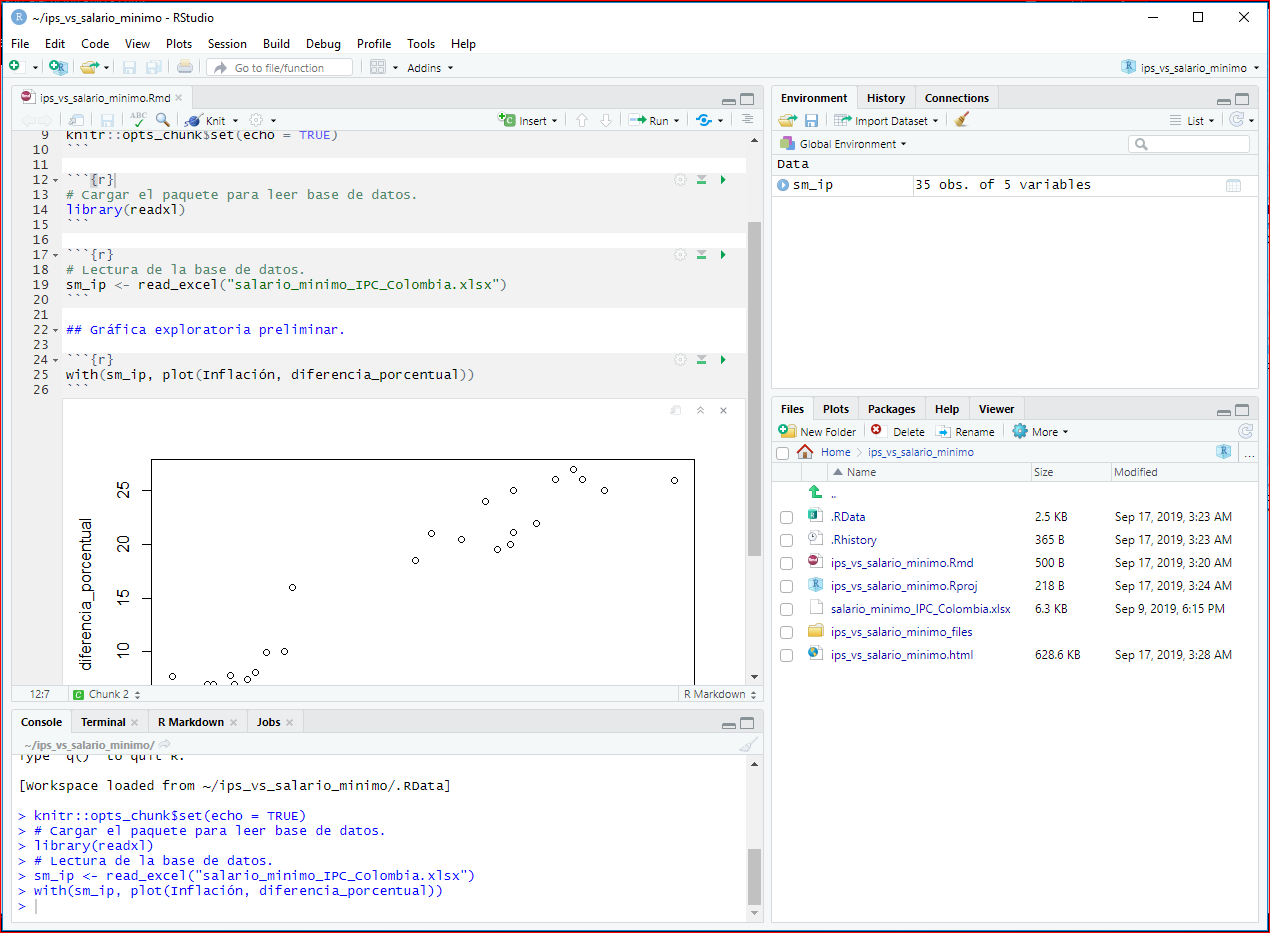The image size is (1270, 933).
Task: Run chunk 2 green play arrow
Action: coord(723,180)
